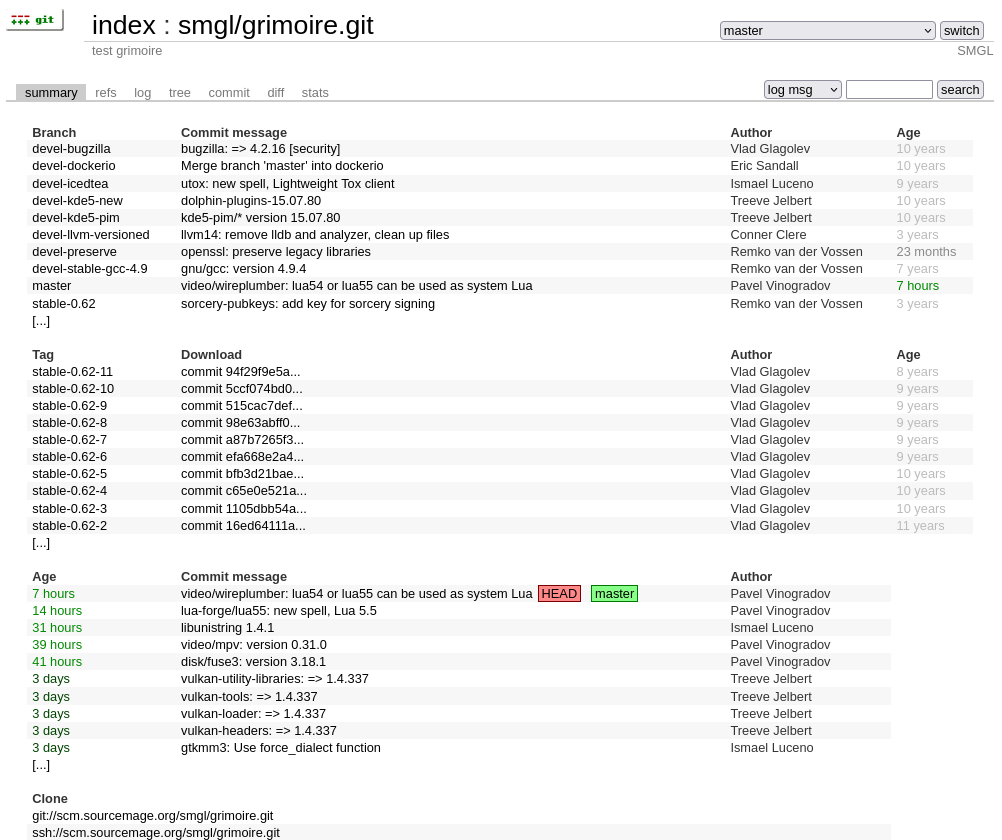Click the search button
Screen dimensions: 1002x840
click(959, 89)
